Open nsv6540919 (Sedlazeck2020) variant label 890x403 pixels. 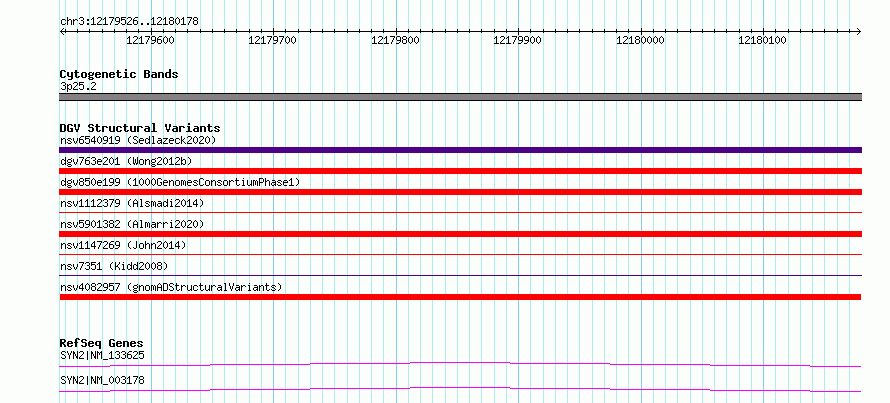tap(138, 140)
